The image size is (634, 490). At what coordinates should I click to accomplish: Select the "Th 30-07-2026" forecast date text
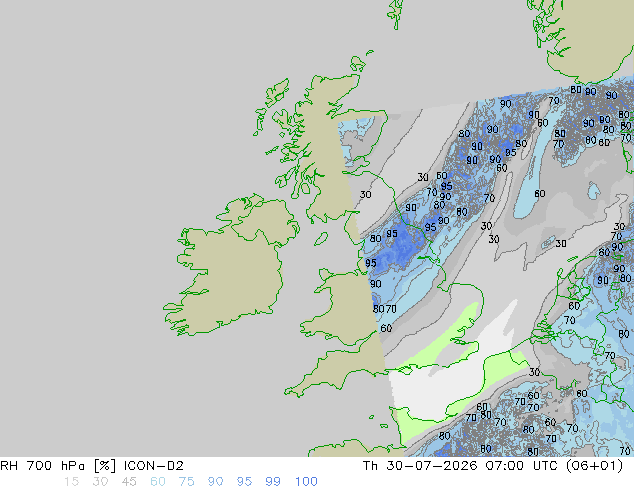tap(421, 466)
